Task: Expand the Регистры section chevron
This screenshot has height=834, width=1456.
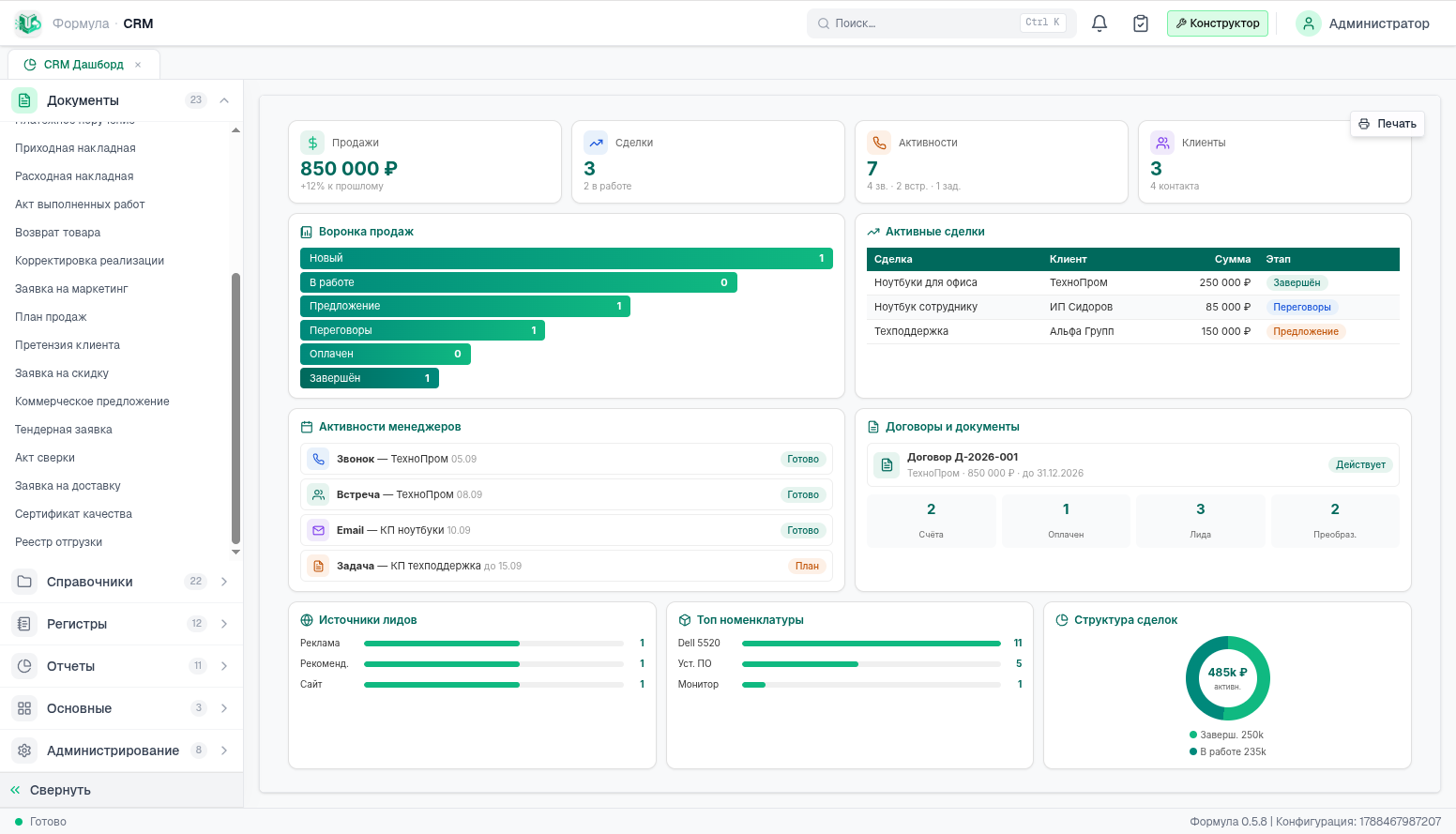Action: tap(224, 624)
